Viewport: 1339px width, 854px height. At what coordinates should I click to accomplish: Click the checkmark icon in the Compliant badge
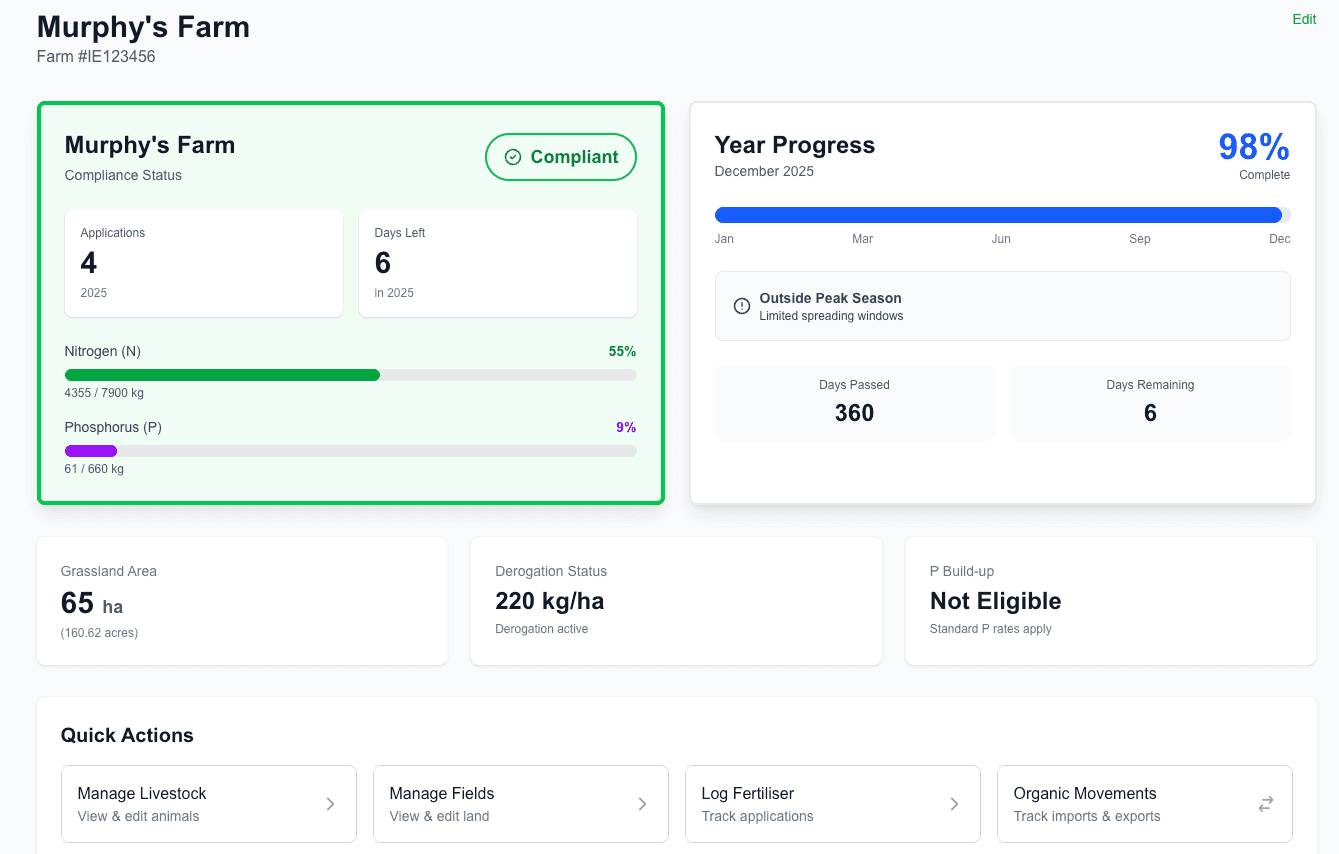pos(513,156)
